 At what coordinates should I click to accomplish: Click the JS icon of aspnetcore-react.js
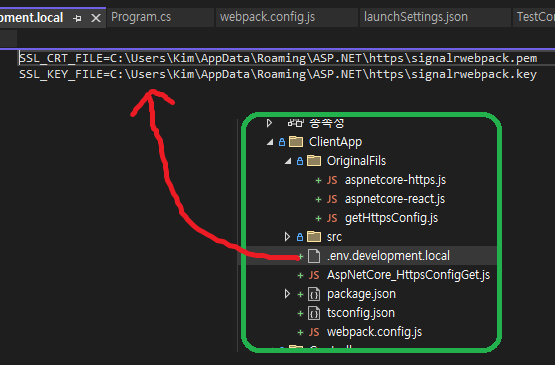tap(332, 199)
